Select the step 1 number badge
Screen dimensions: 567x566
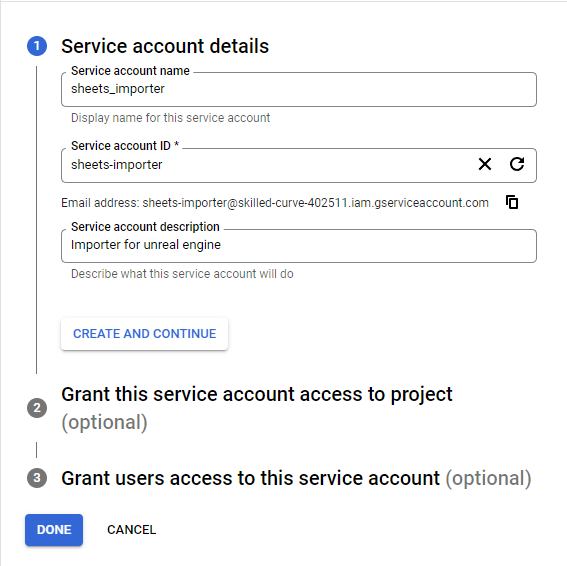coord(37,46)
